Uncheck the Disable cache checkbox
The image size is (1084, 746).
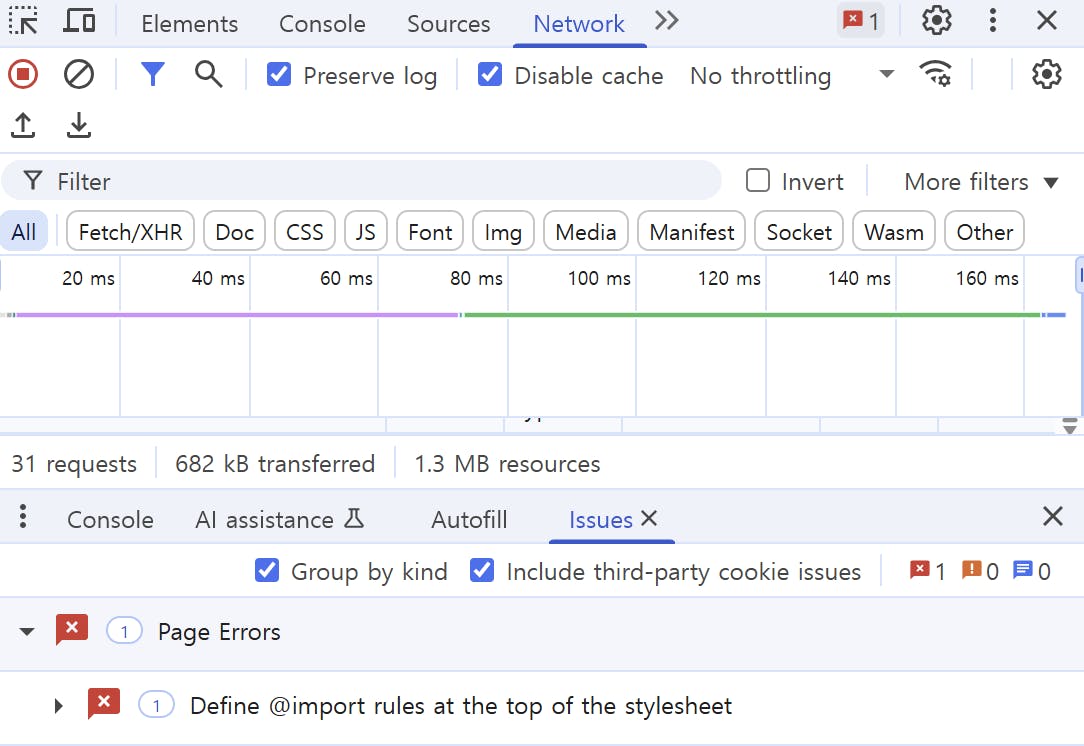[x=490, y=74]
